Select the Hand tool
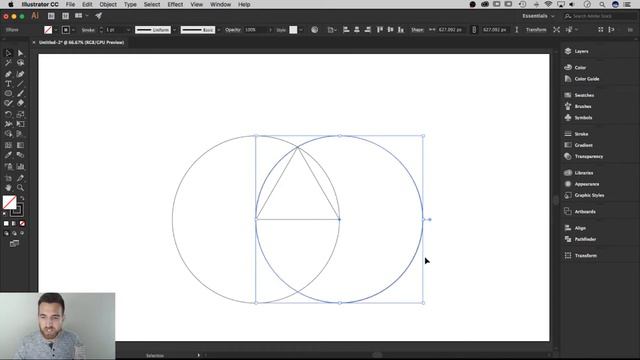The height and width of the screenshot is (360, 640). click(x=8, y=188)
